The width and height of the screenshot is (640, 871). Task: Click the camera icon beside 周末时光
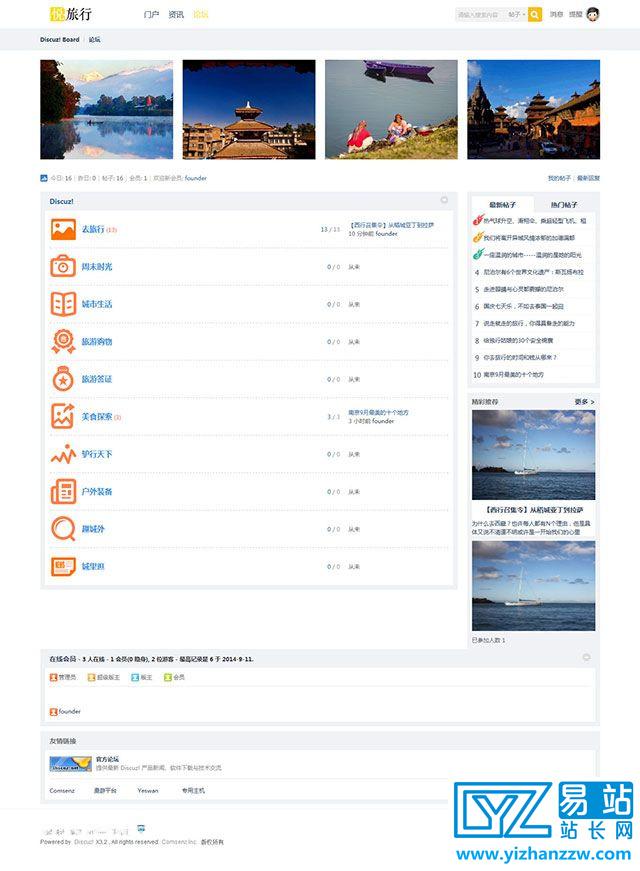click(63, 267)
